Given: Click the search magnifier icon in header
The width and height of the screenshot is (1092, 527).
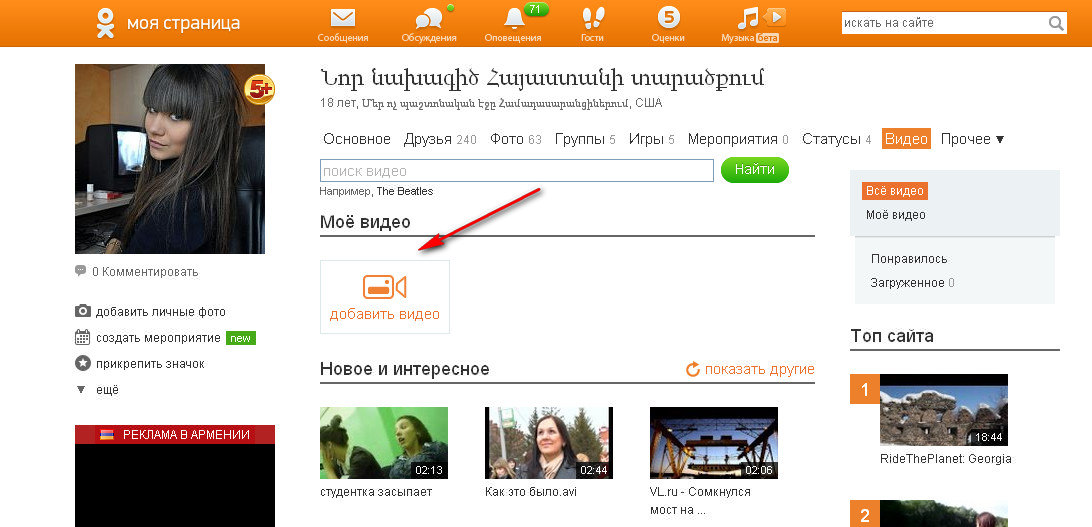Looking at the screenshot, I should click(1056, 24).
